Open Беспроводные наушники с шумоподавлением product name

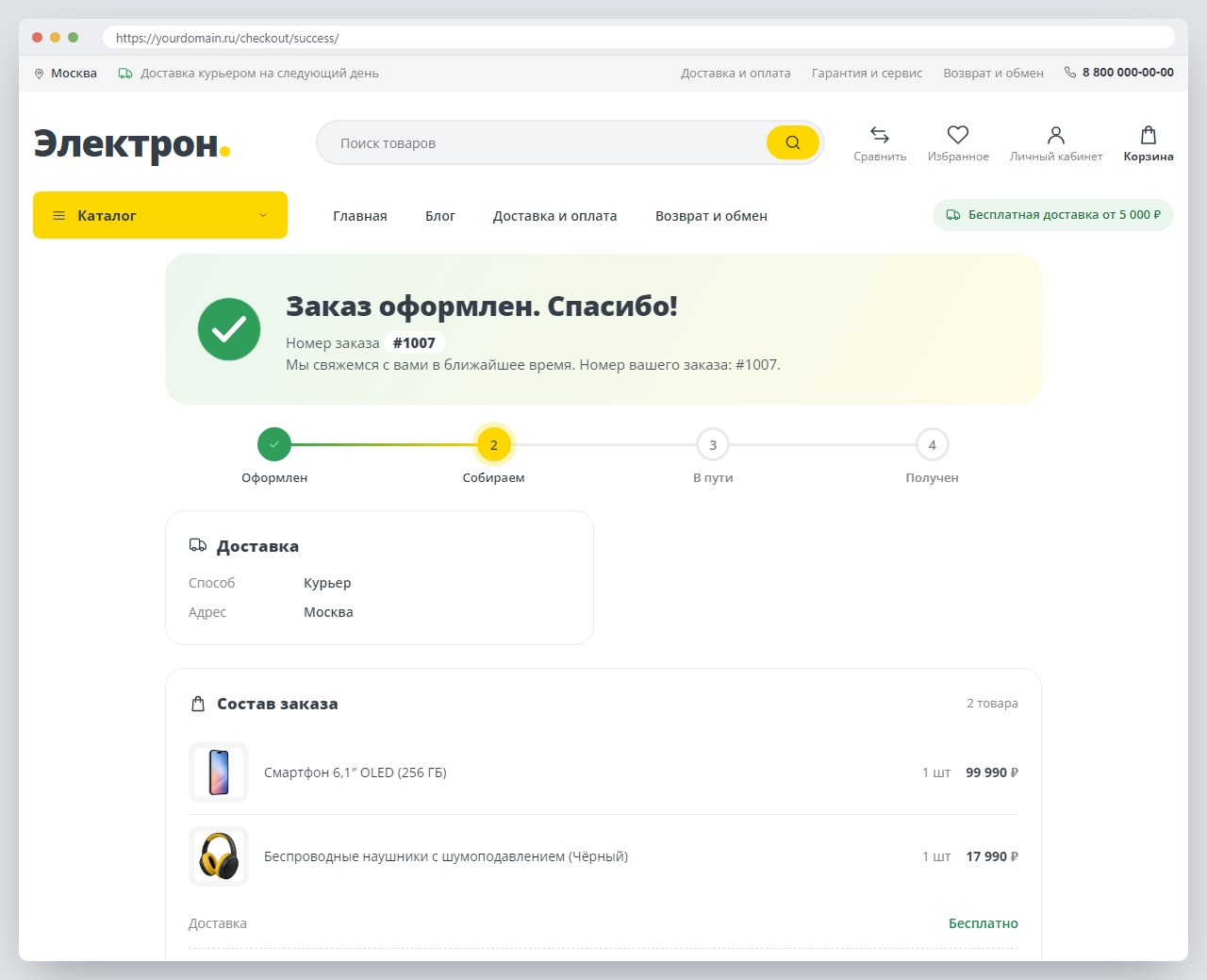click(446, 856)
